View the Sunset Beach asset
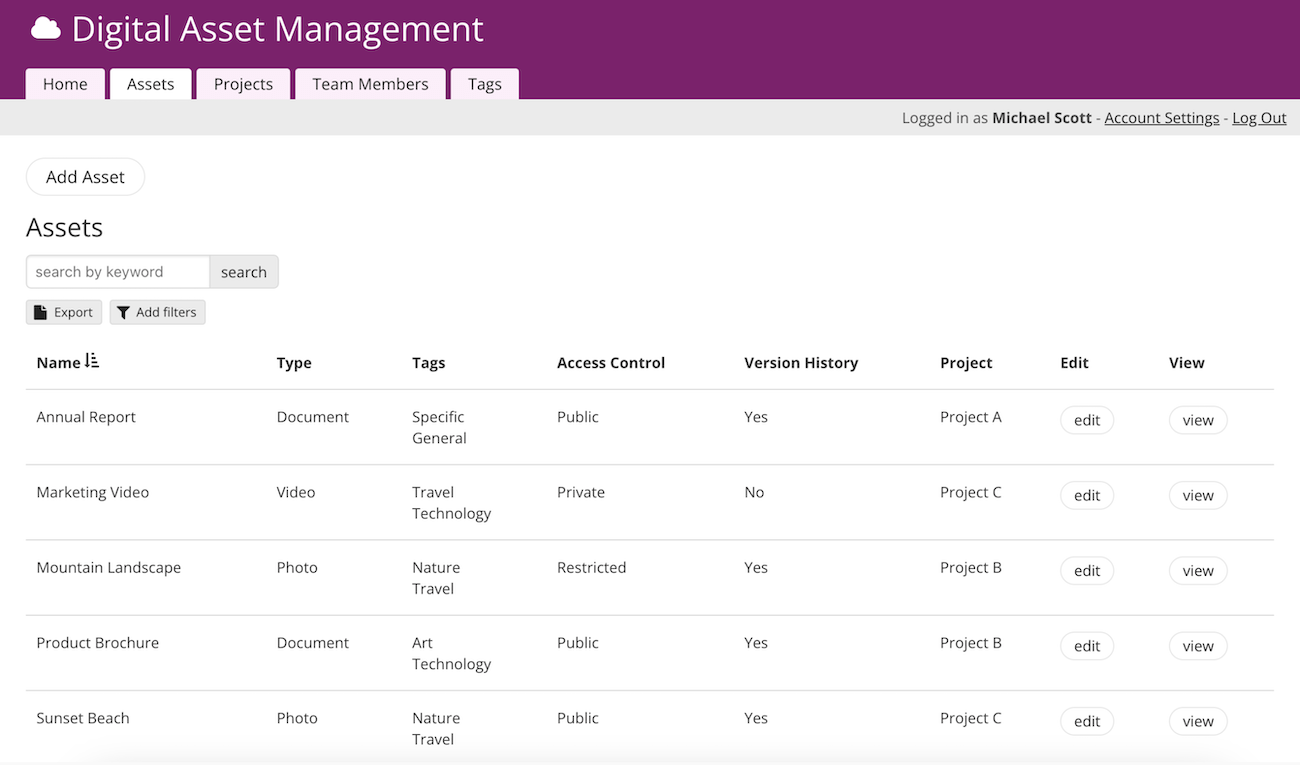 click(1198, 721)
